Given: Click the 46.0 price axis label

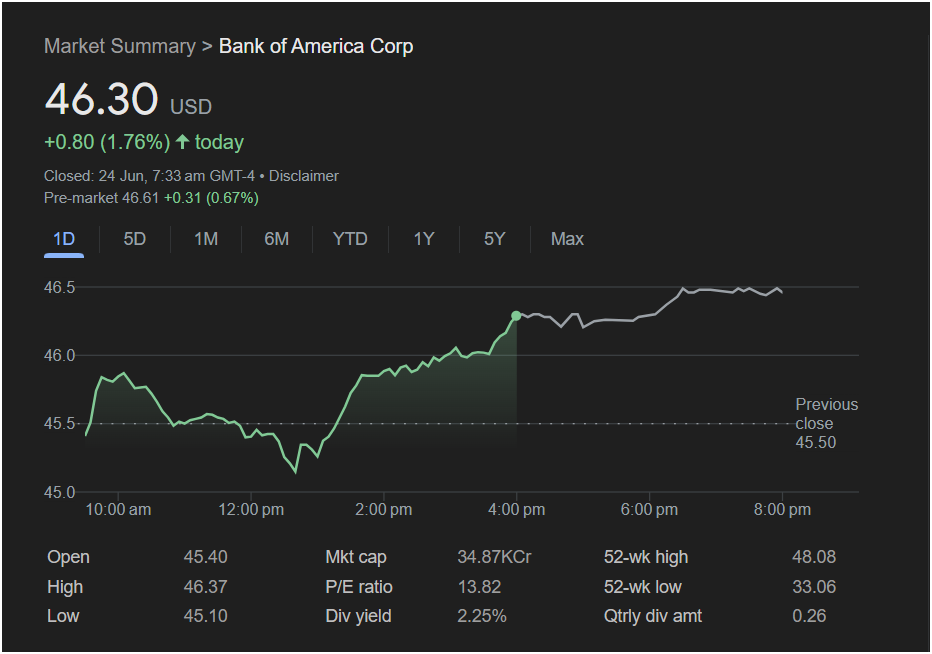Looking at the screenshot, I should coord(59,356).
